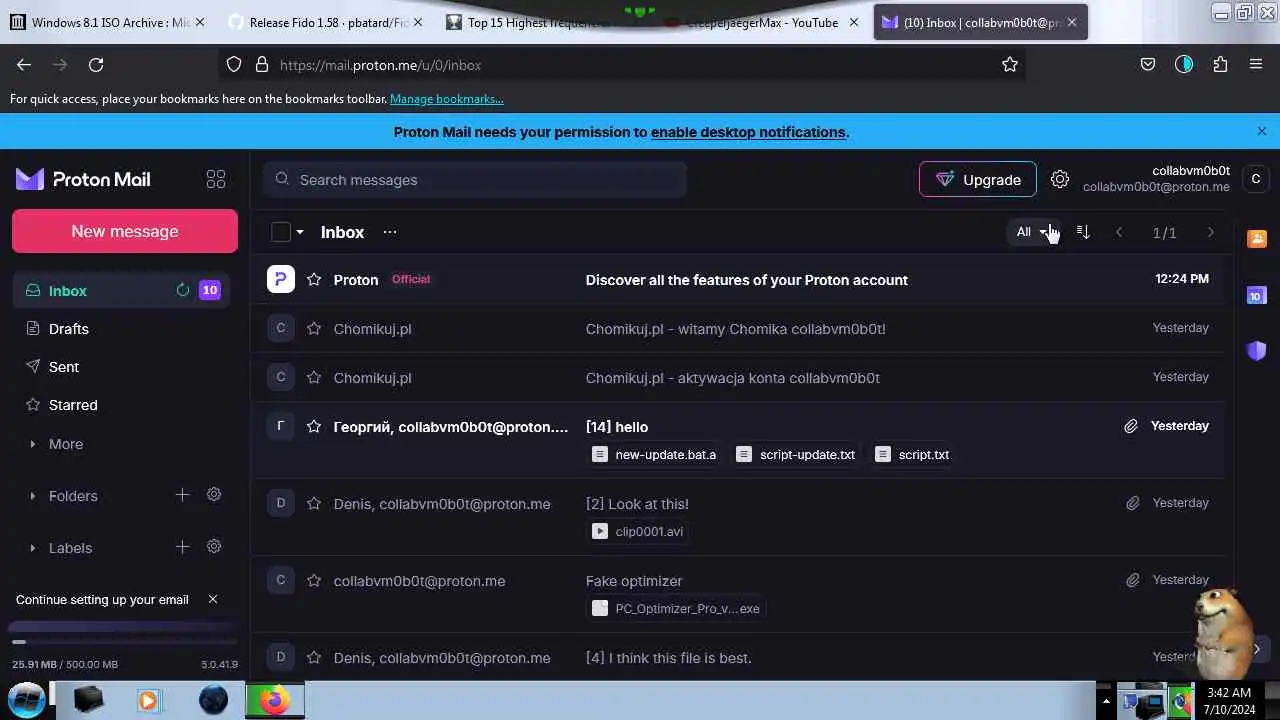Bookmark this page with the star icon

(1010, 65)
